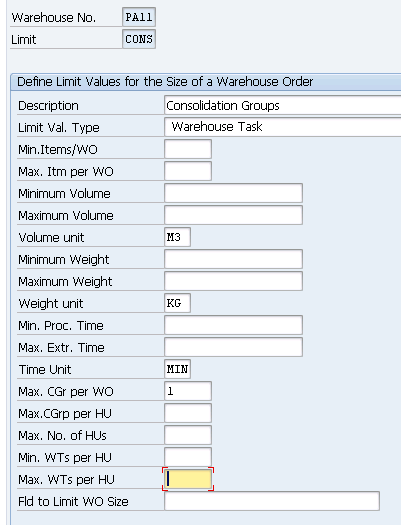Click the highlighted Max. WTs per HU field
The width and height of the screenshot is (401, 525).
point(188,479)
